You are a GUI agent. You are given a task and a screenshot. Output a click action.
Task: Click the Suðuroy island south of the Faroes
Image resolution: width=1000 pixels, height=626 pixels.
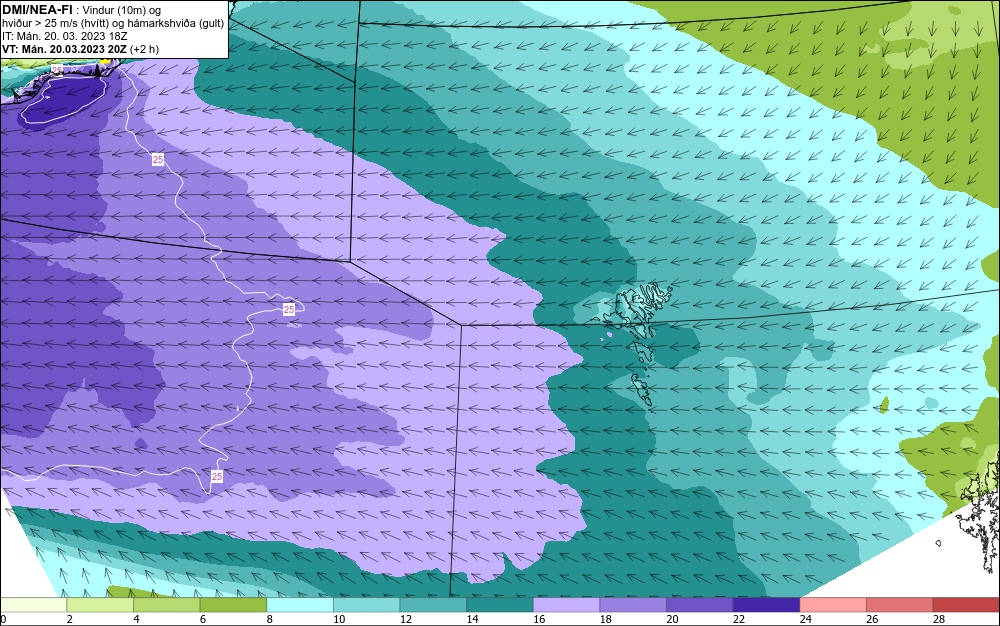pyautogui.click(x=642, y=388)
